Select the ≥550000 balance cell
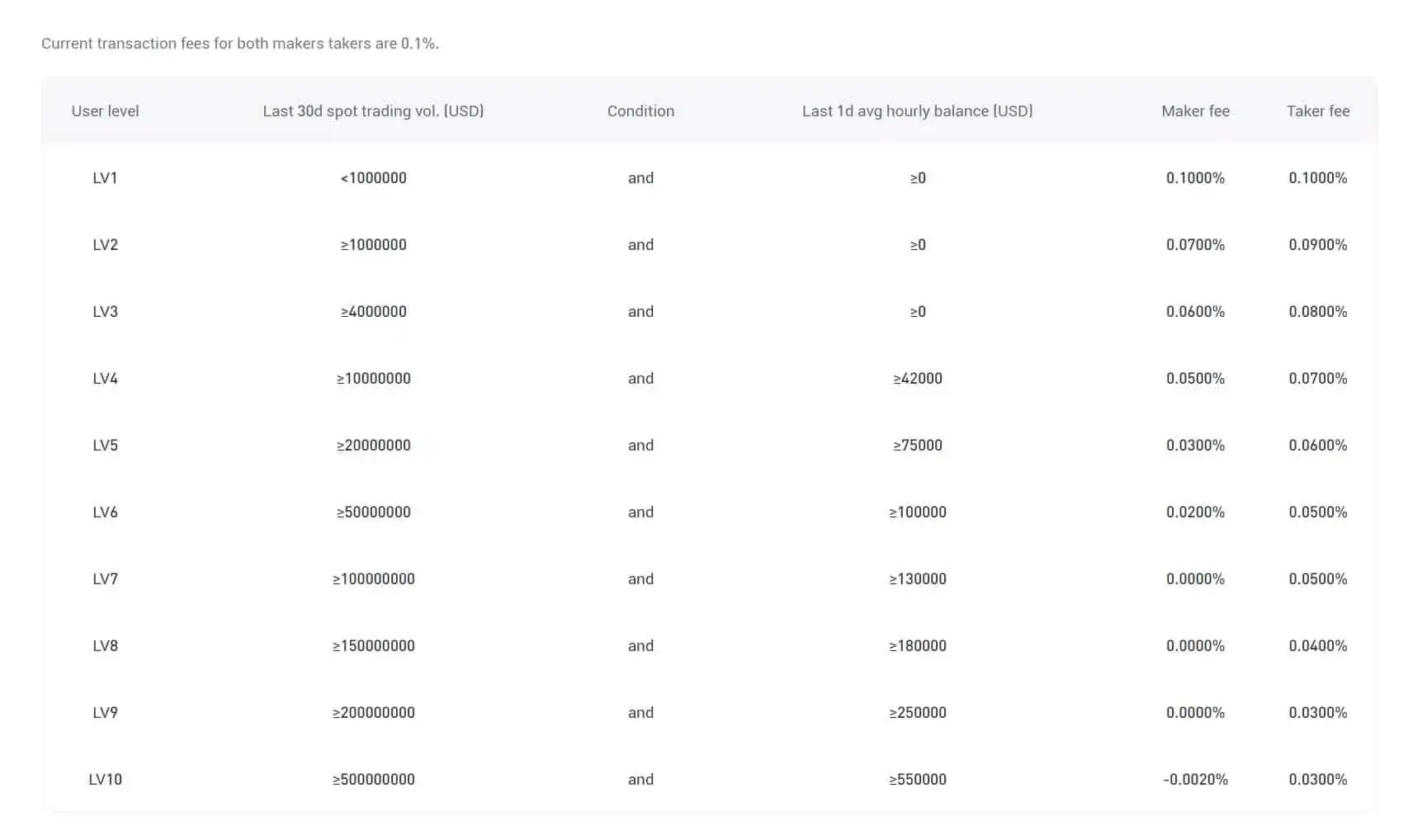Viewport: 1413px width, 840px height. (918, 779)
